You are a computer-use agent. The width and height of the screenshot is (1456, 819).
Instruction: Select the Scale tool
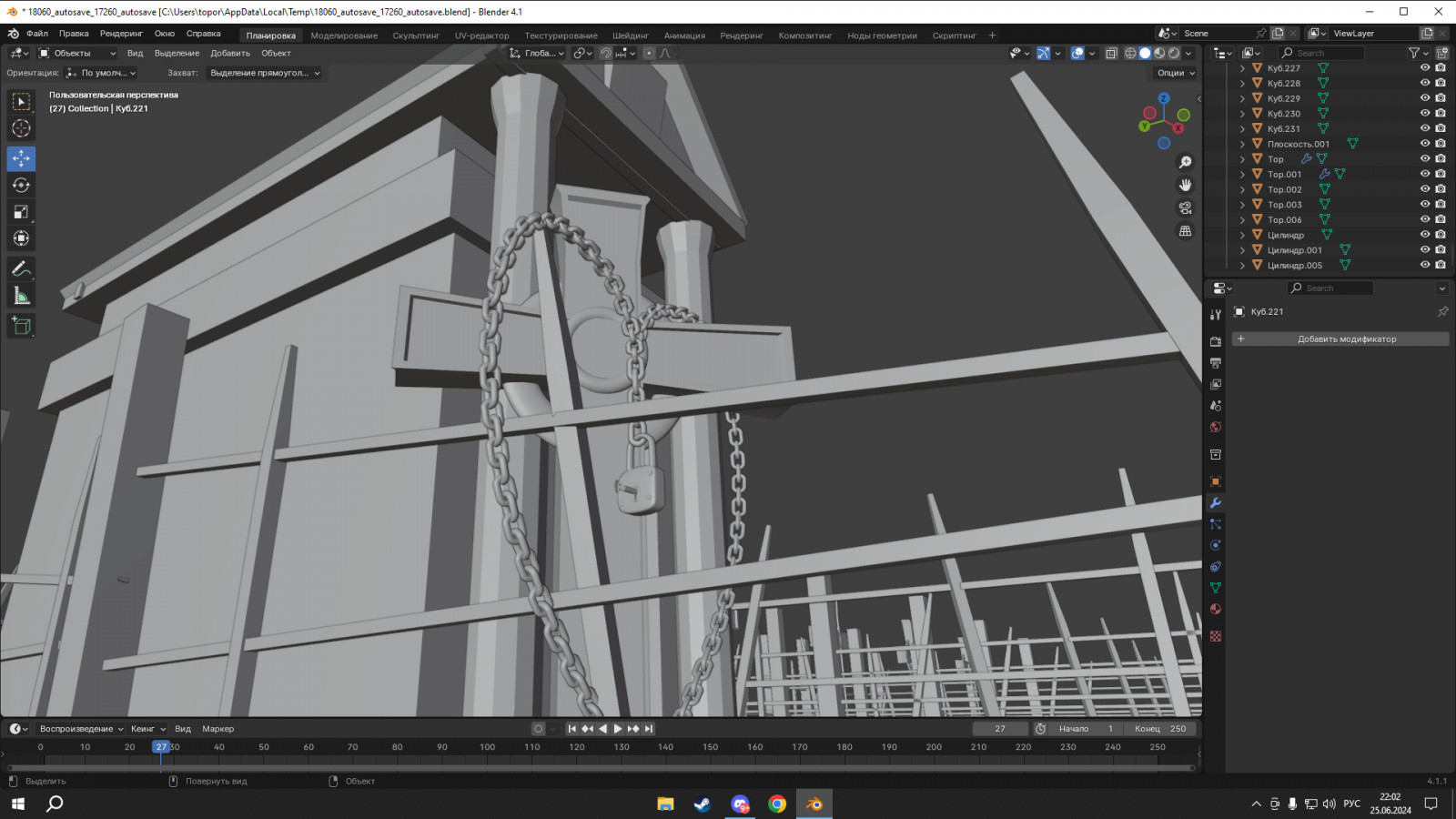tap(21, 212)
